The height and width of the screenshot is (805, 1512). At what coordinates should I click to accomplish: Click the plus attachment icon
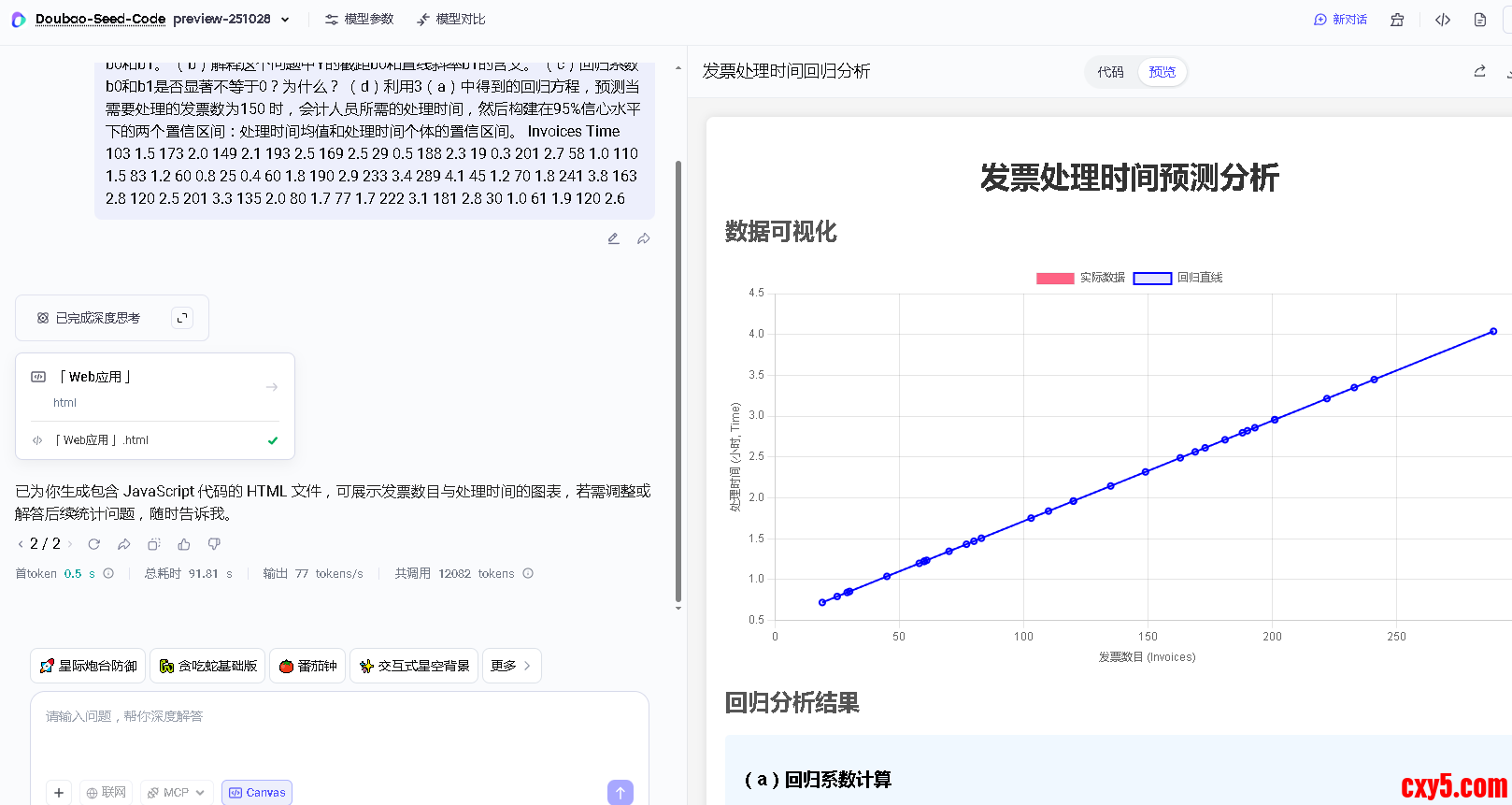[x=59, y=792]
